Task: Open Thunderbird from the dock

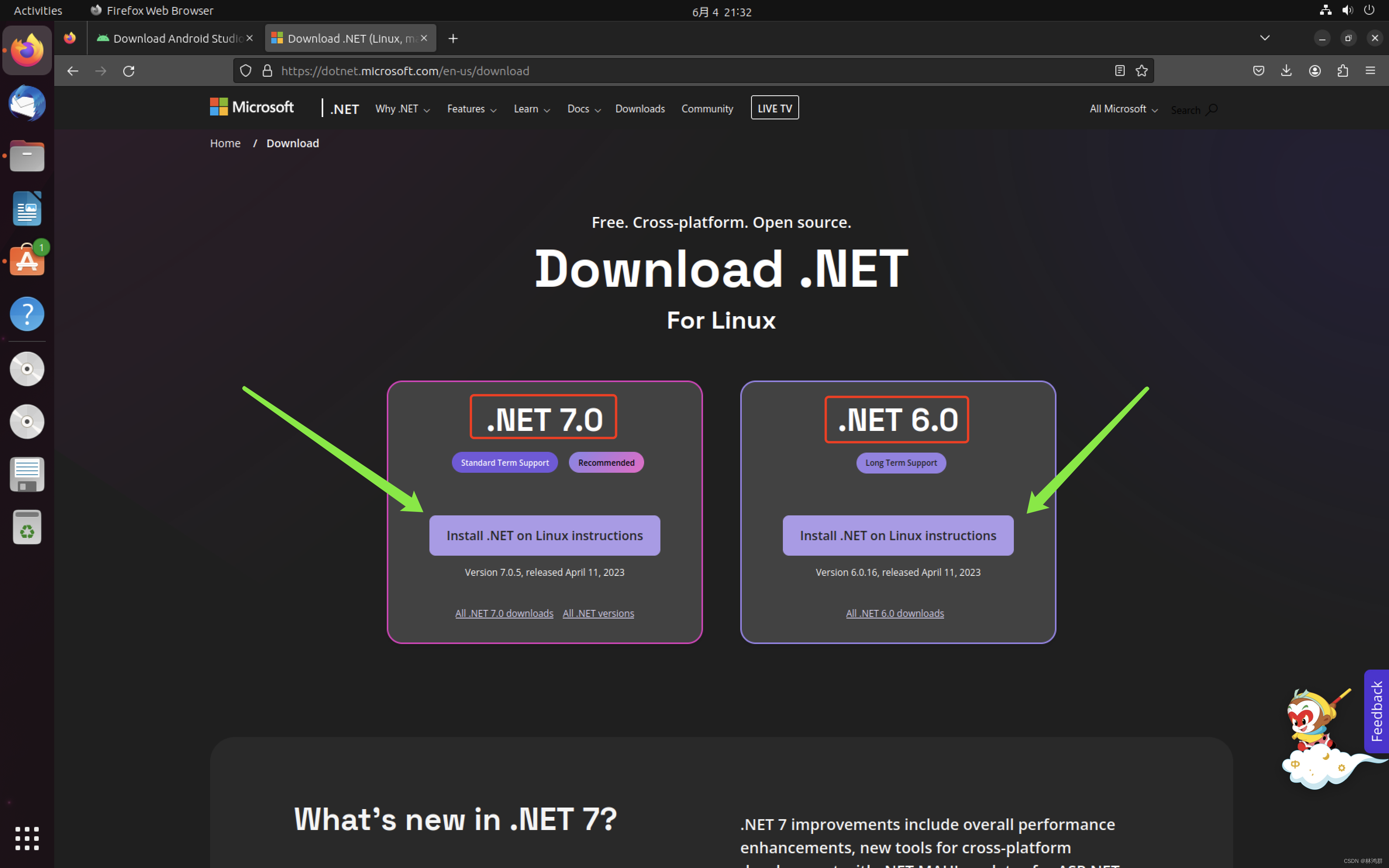Action: tap(26, 104)
